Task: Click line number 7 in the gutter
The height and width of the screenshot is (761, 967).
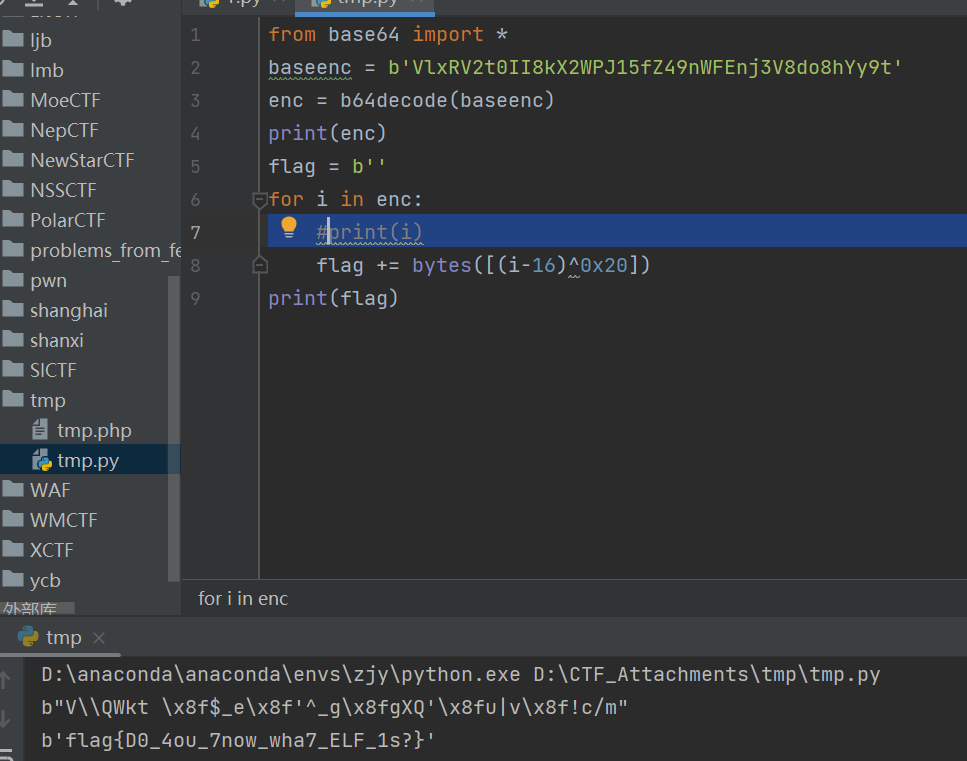Action: 195,232
